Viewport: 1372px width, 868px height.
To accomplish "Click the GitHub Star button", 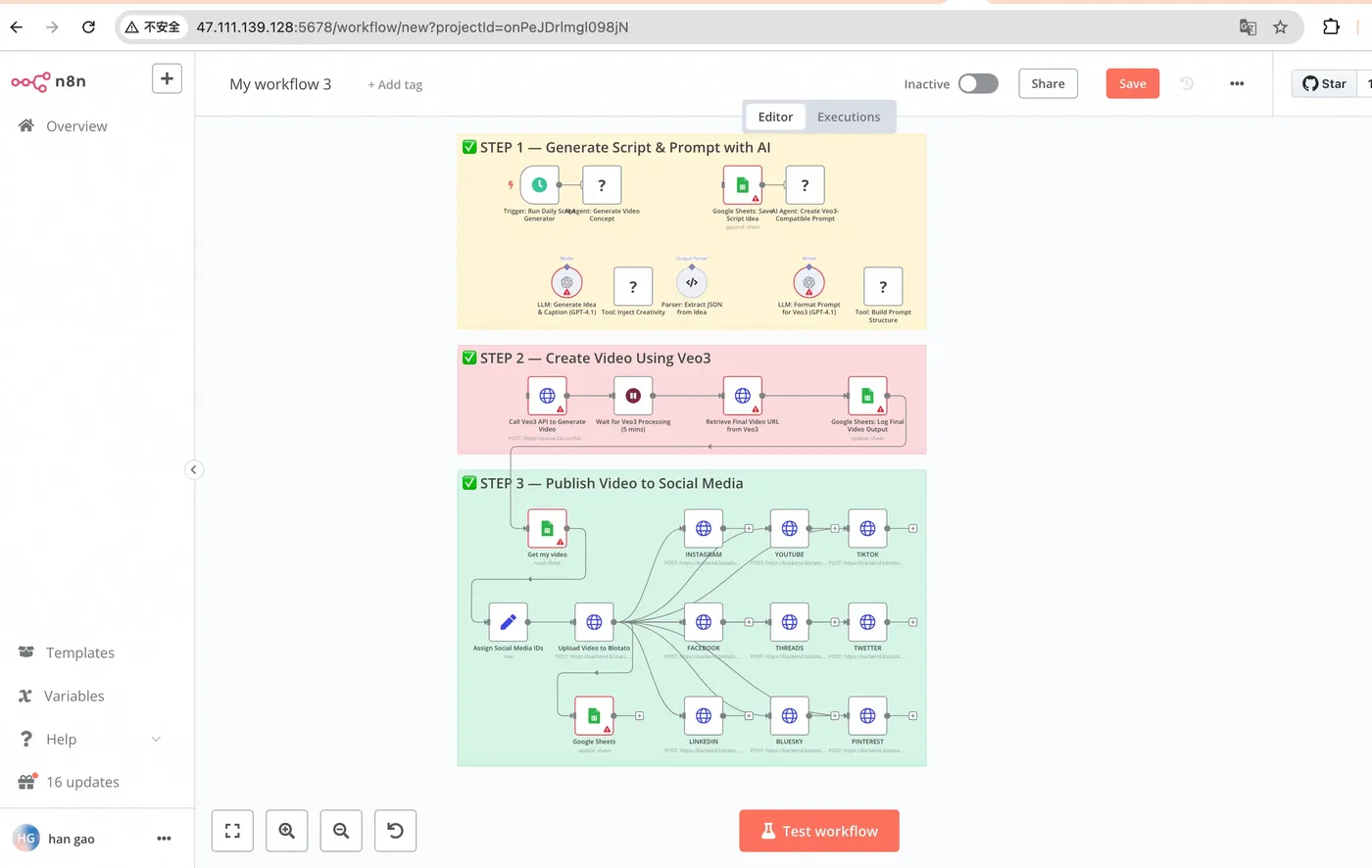I will [1324, 83].
